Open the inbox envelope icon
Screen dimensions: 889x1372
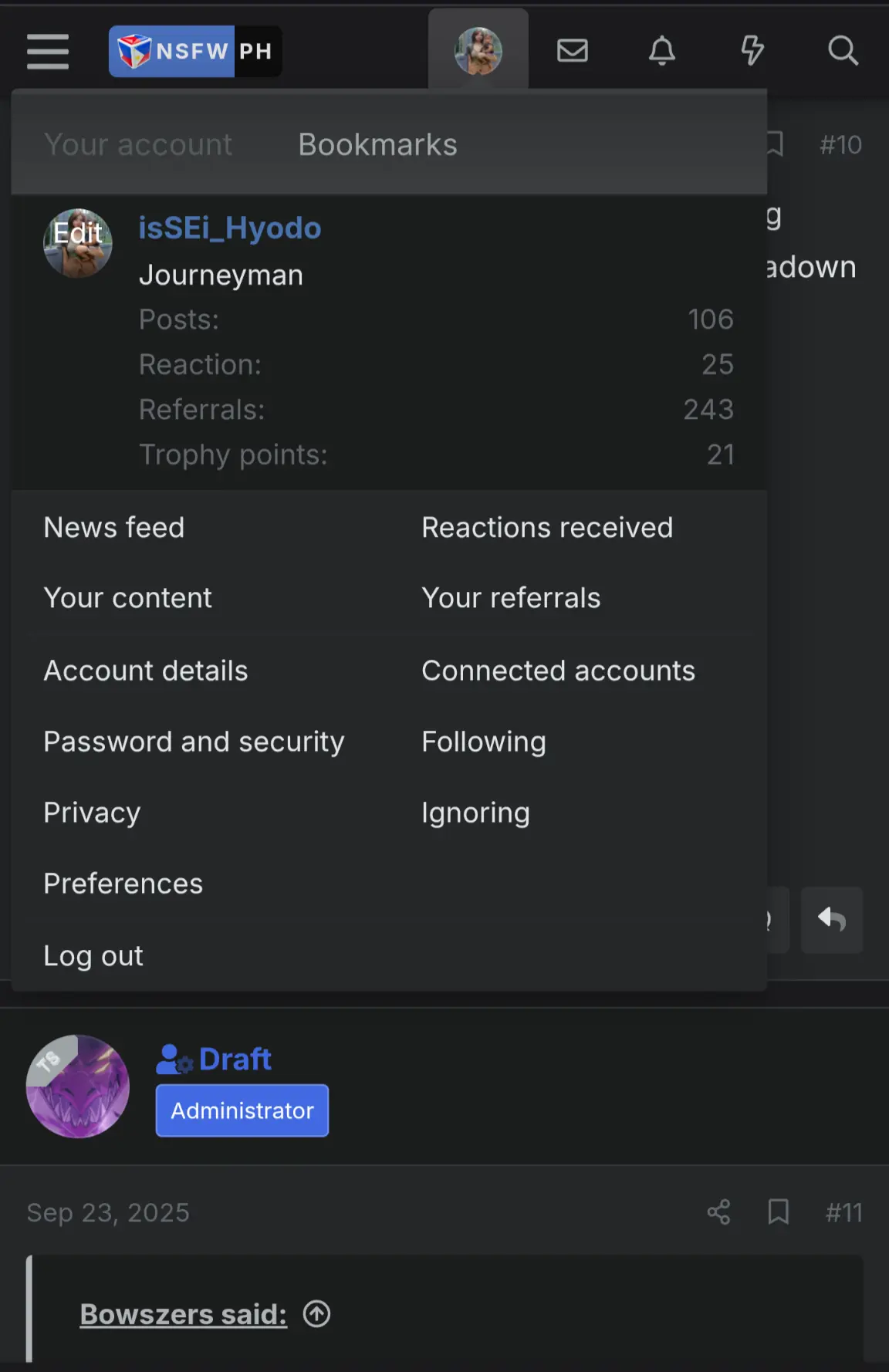tap(573, 51)
